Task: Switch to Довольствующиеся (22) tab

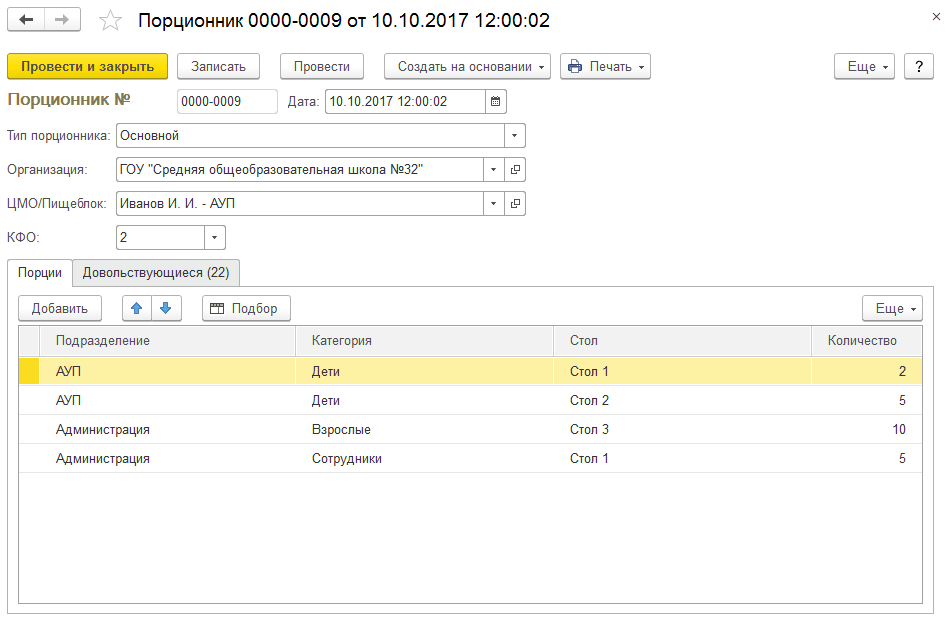Action: coord(156,273)
